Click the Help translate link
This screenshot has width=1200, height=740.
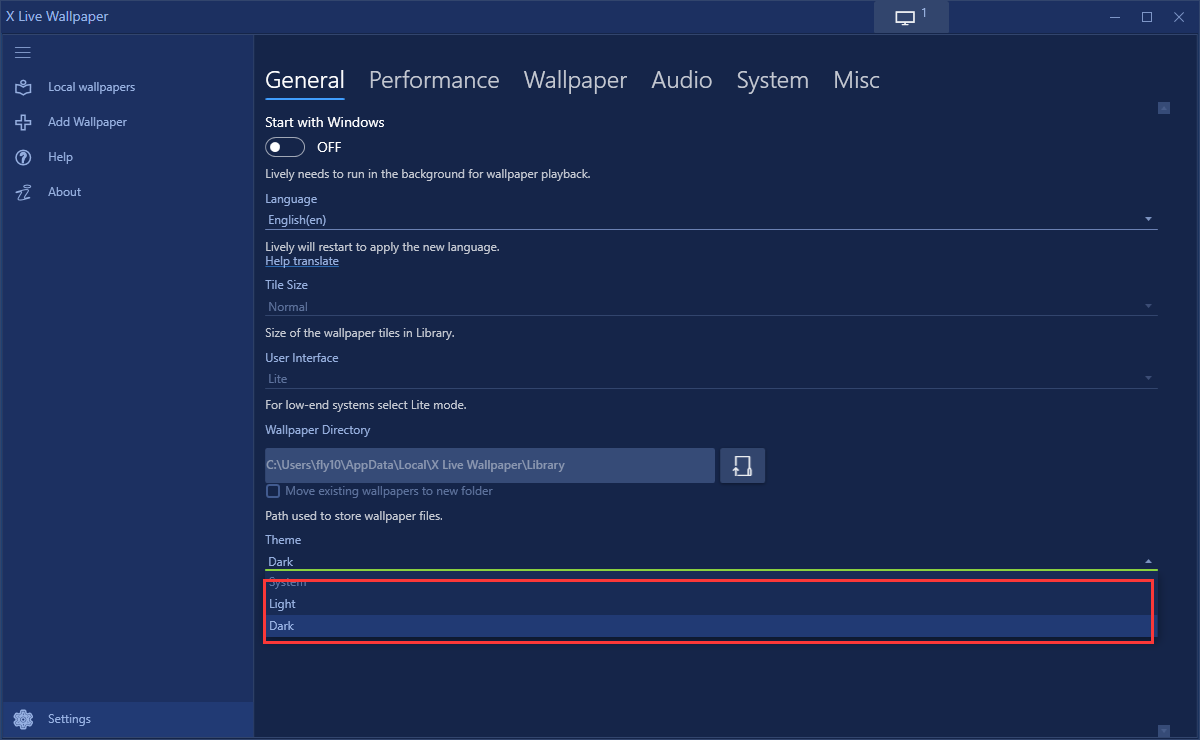coord(302,261)
